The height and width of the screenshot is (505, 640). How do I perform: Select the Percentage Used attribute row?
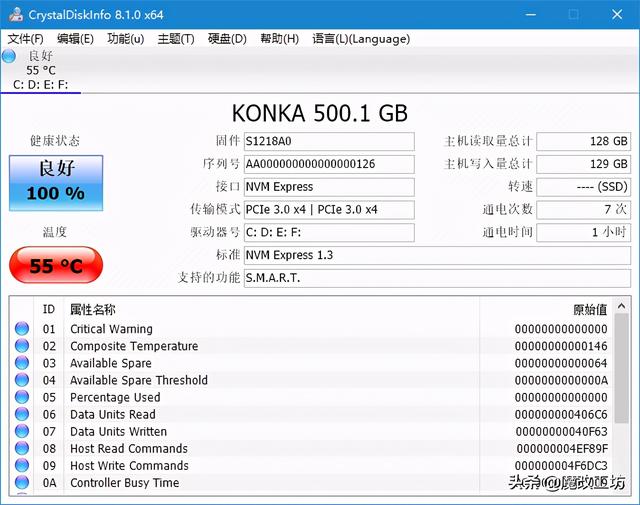311,397
